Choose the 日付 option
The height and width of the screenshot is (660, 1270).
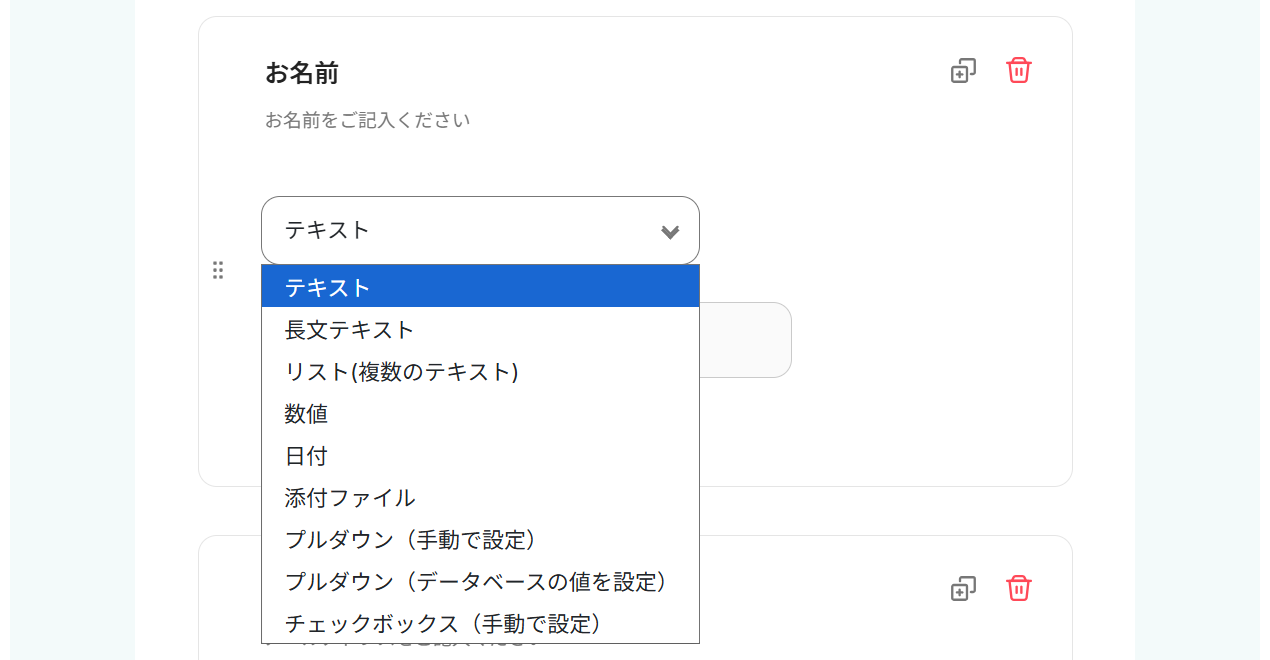[x=480, y=456]
